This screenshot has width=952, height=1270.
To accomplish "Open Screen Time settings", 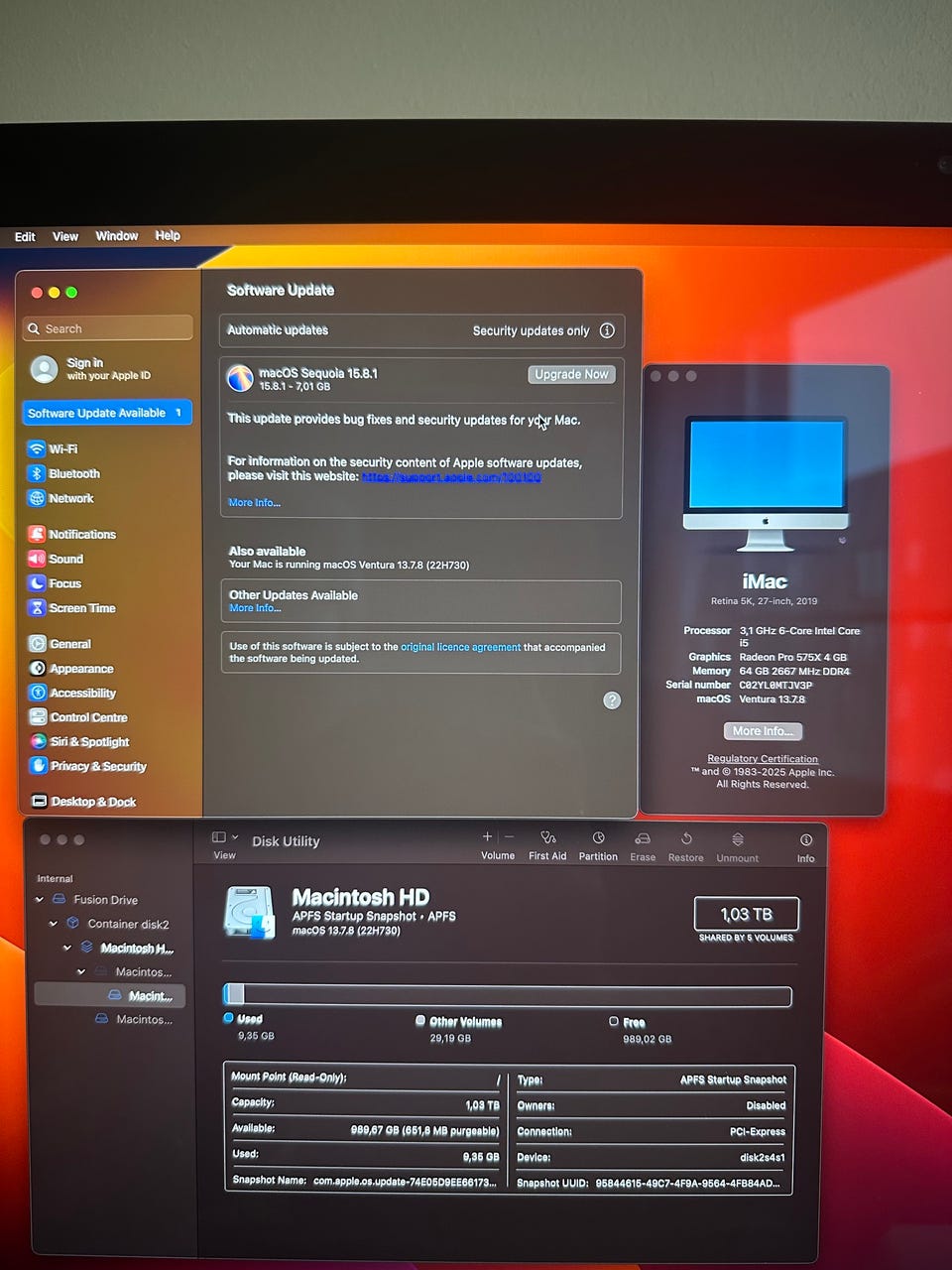I will 72,608.
